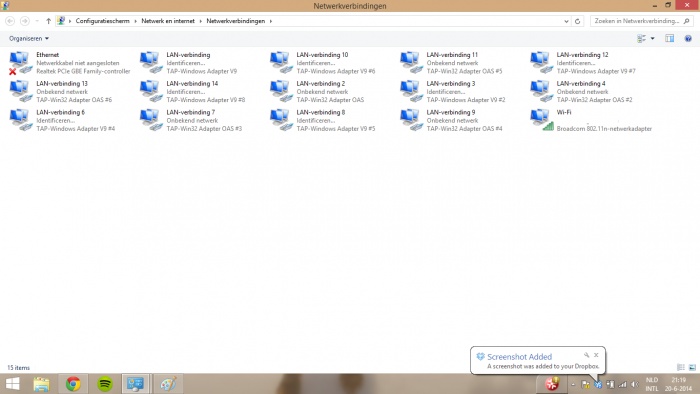This screenshot has width=700, height=394.
Task: Click the 'Broadcom 802.11n-netwerkadapter' text
Action: pyautogui.click(x=604, y=129)
